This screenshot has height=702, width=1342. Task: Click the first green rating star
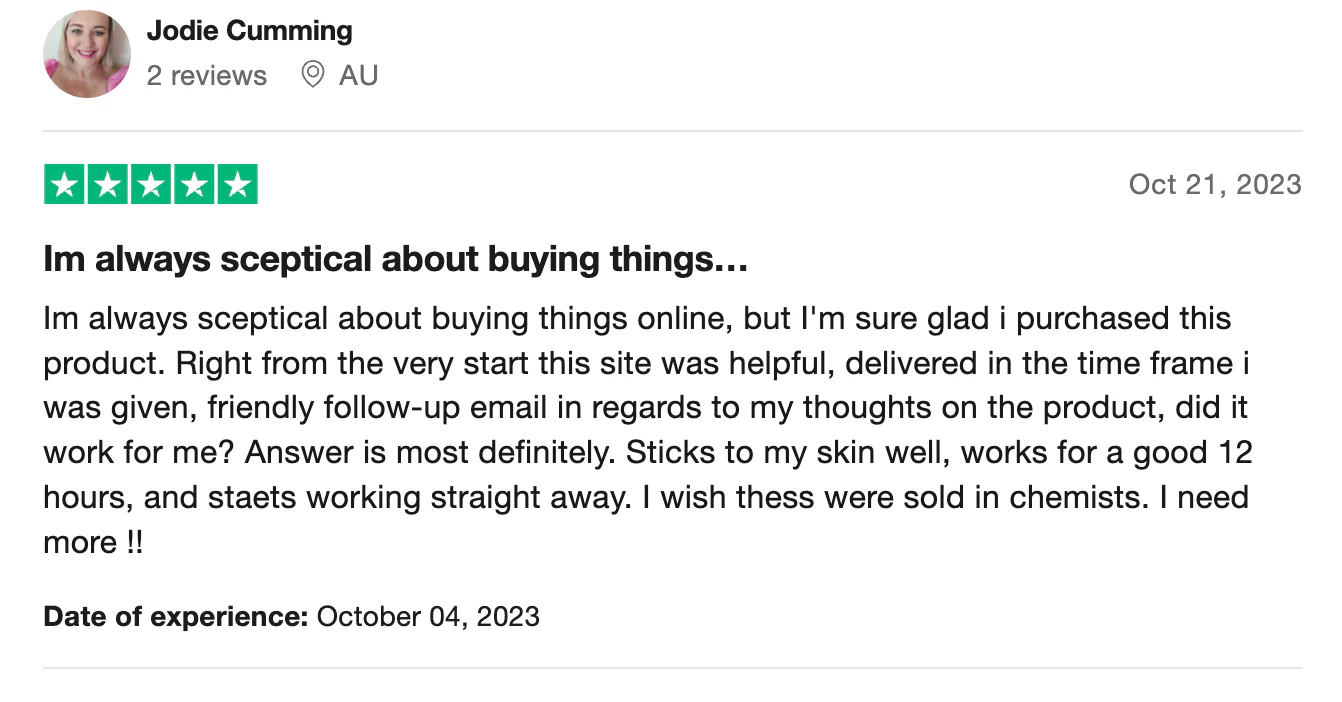pyautogui.click(x=65, y=184)
